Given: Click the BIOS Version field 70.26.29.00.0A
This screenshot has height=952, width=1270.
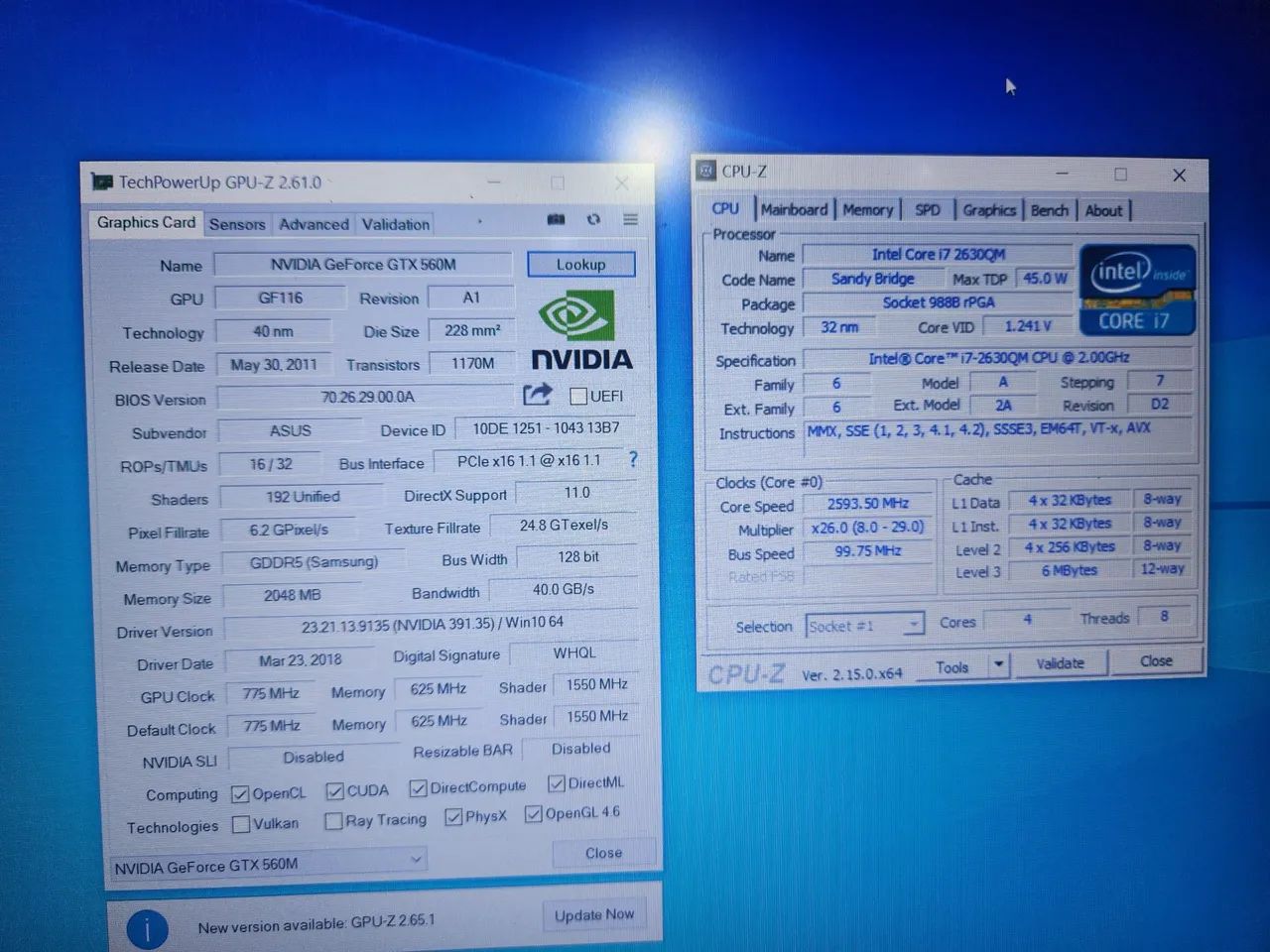Looking at the screenshot, I should click(367, 397).
